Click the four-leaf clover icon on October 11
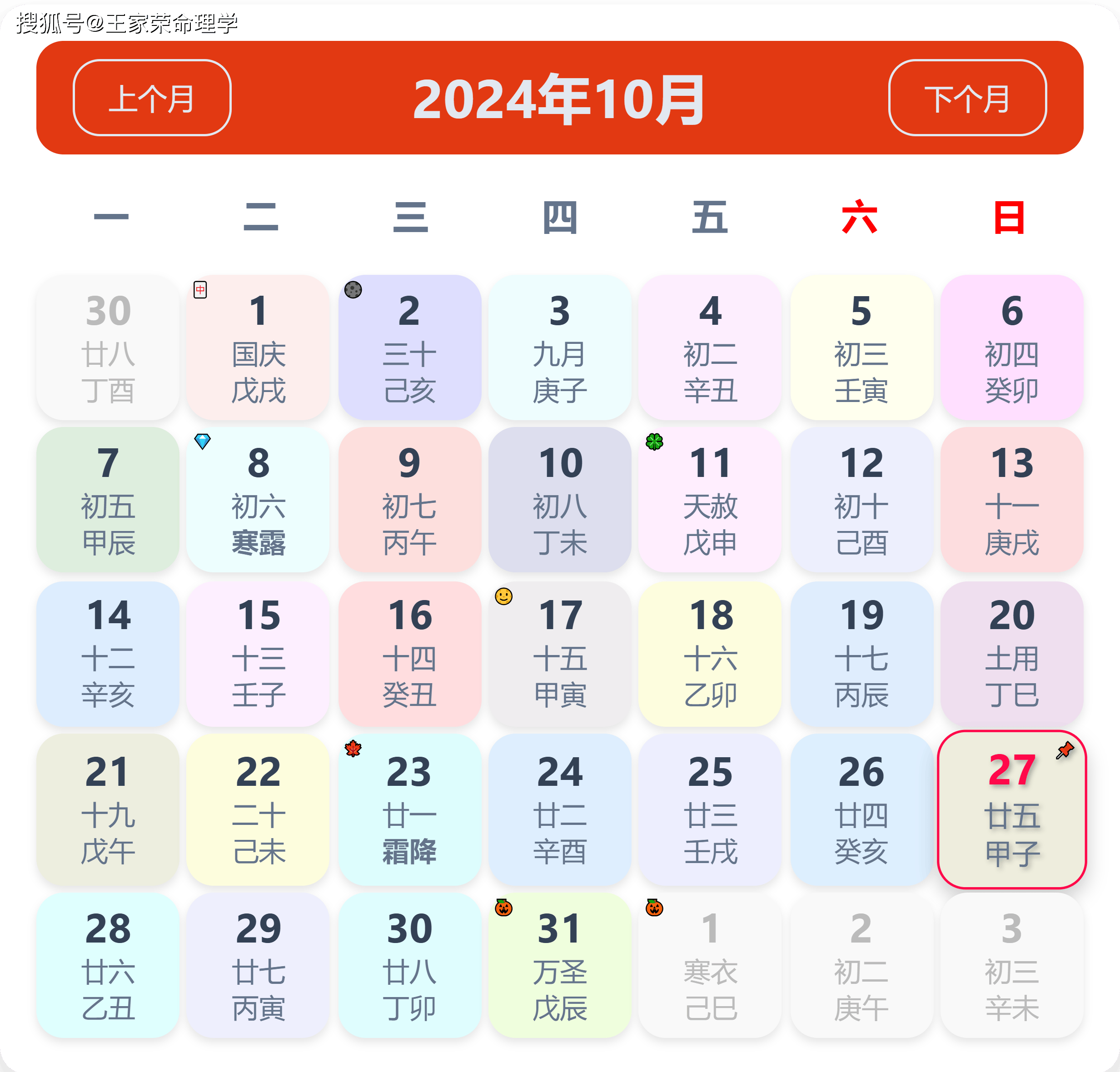The image size is (1120, 1072). (654, 442)
